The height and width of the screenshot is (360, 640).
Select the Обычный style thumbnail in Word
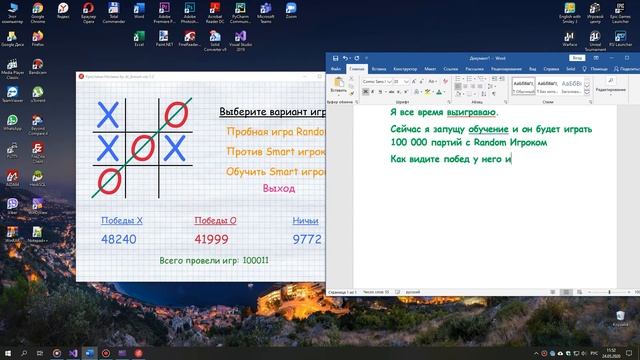point(523,86)
